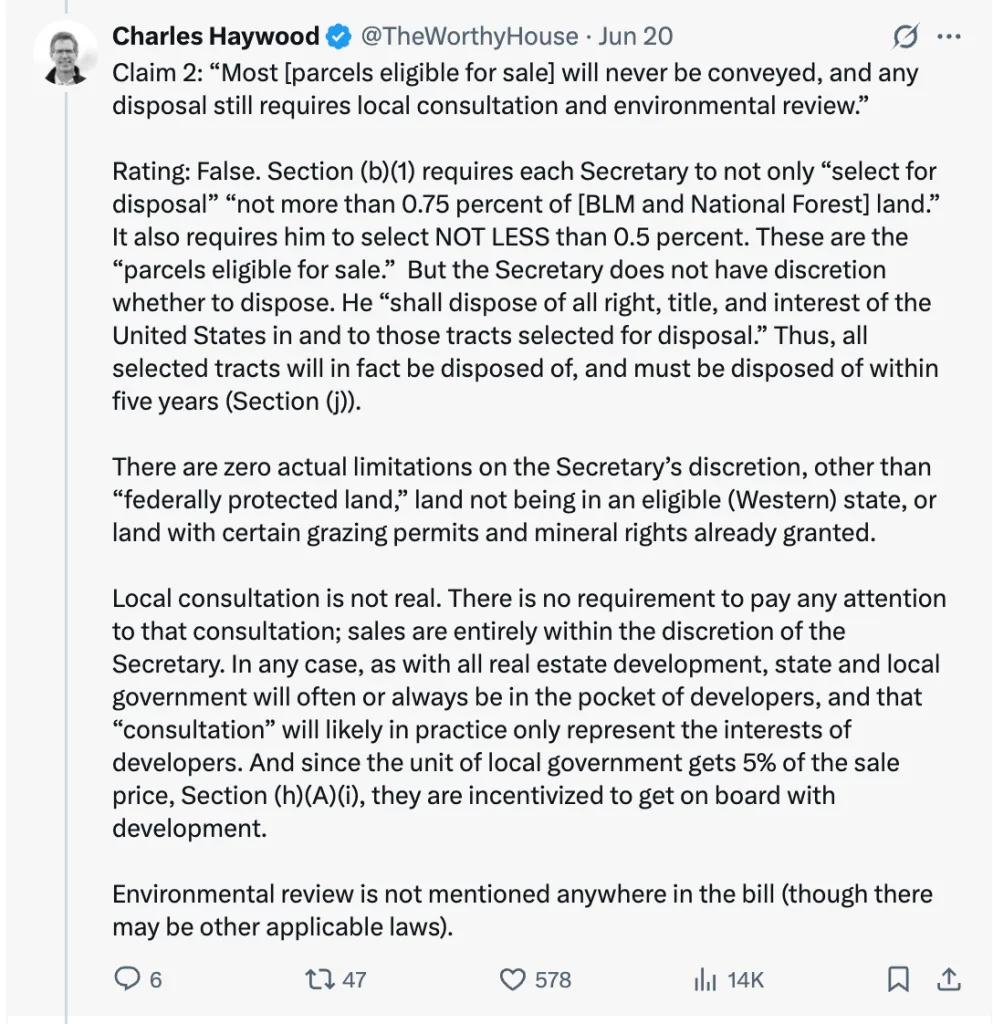Like the post with heart icon

[512, 980]
